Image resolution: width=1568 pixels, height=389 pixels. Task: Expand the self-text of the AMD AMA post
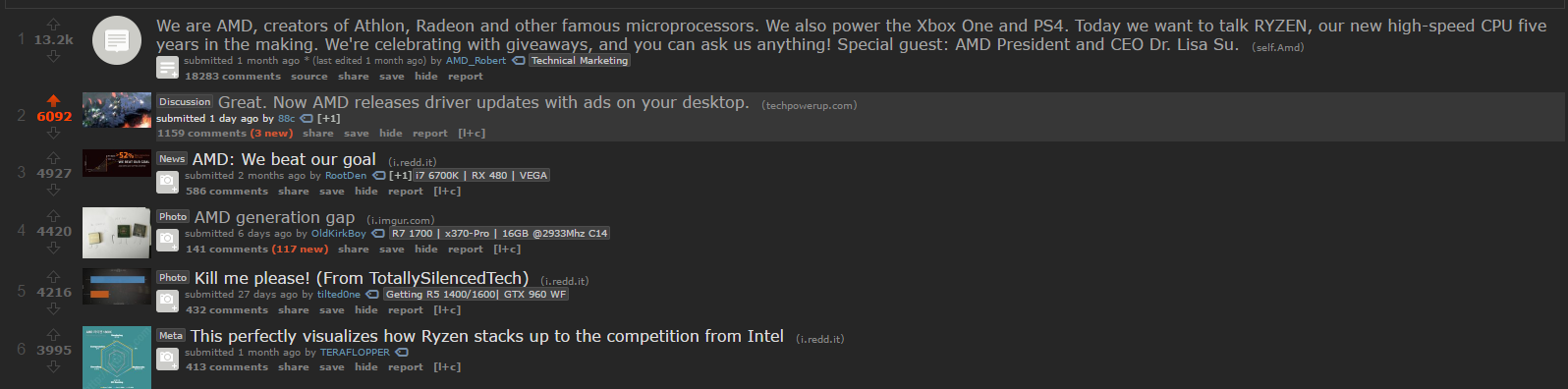pyautogui.click(x=168, y=68)
